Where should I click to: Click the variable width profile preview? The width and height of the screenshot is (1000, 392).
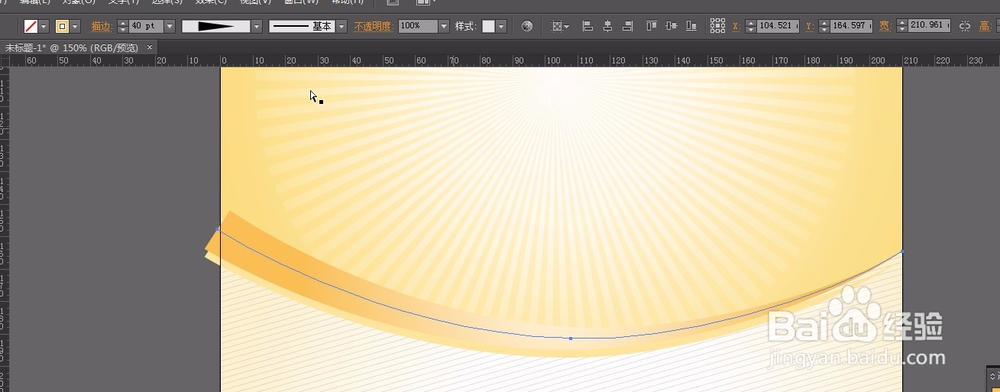pos(216,26)
